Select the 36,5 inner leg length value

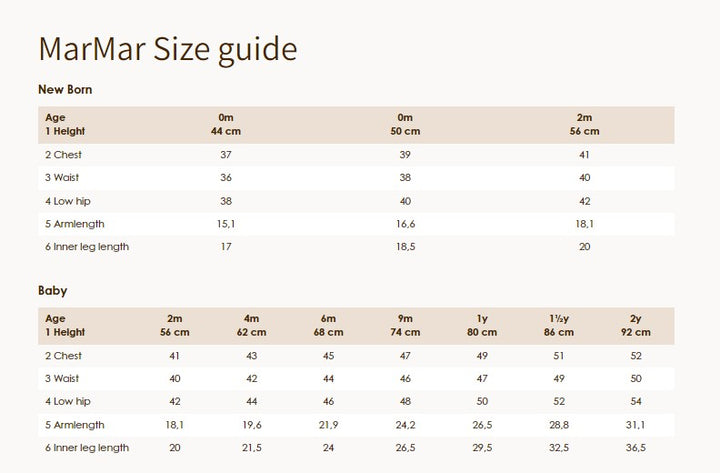tap(636, 448)
